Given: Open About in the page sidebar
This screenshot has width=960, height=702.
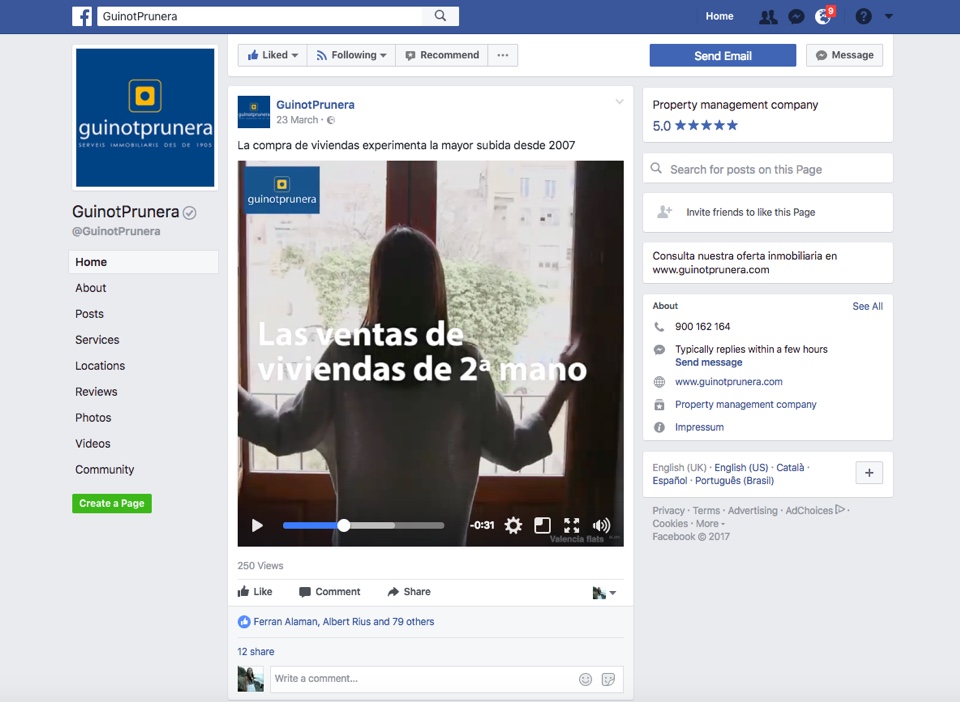Looking at the screenshot, I should pos(91,288).
